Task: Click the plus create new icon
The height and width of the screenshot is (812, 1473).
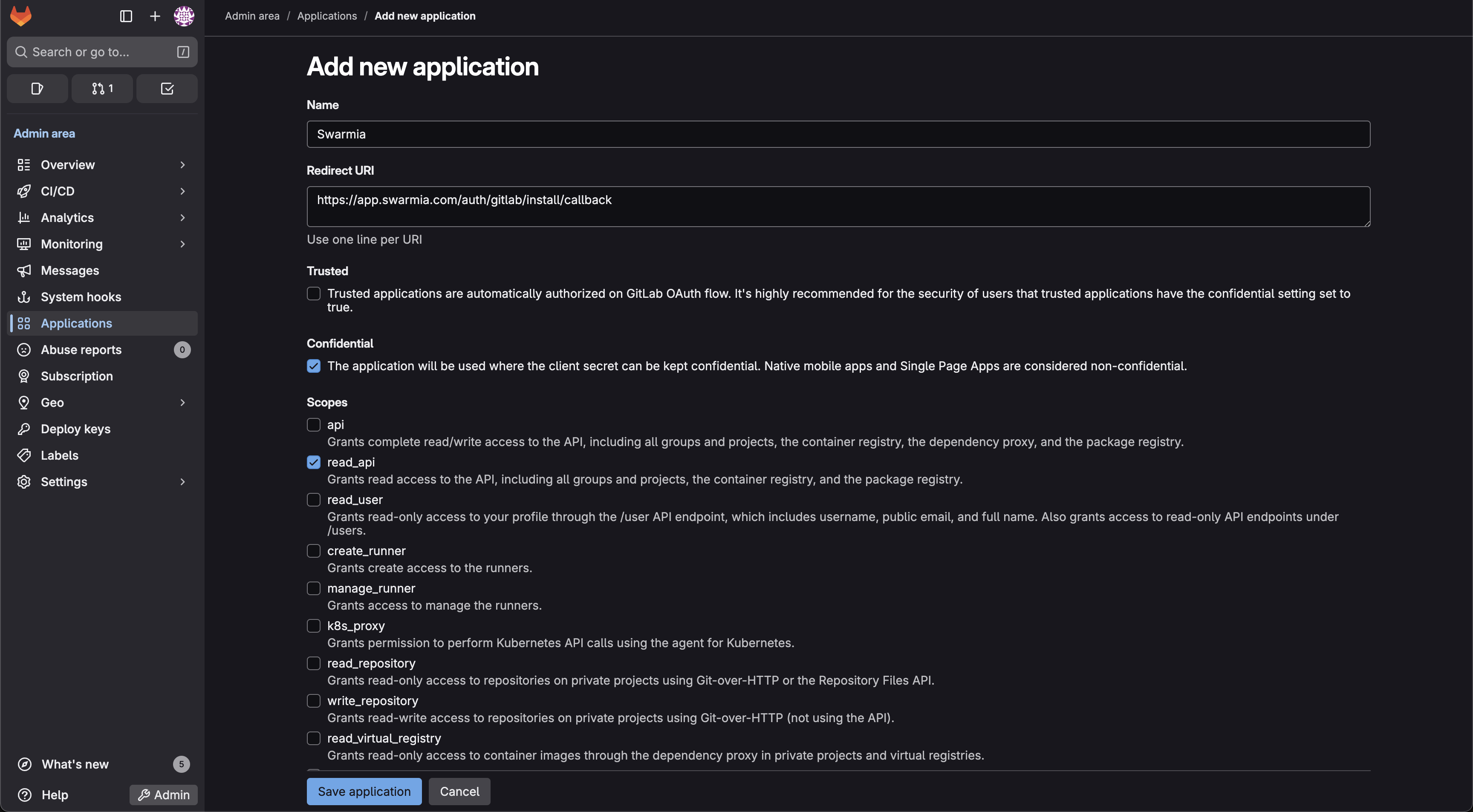Action: [154, 16]
